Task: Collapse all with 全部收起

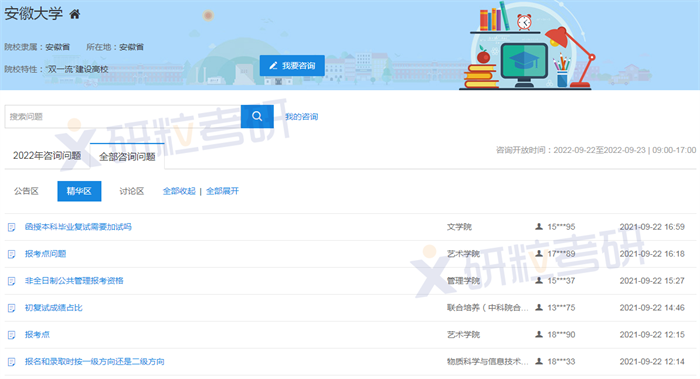Action: point(179,191)
